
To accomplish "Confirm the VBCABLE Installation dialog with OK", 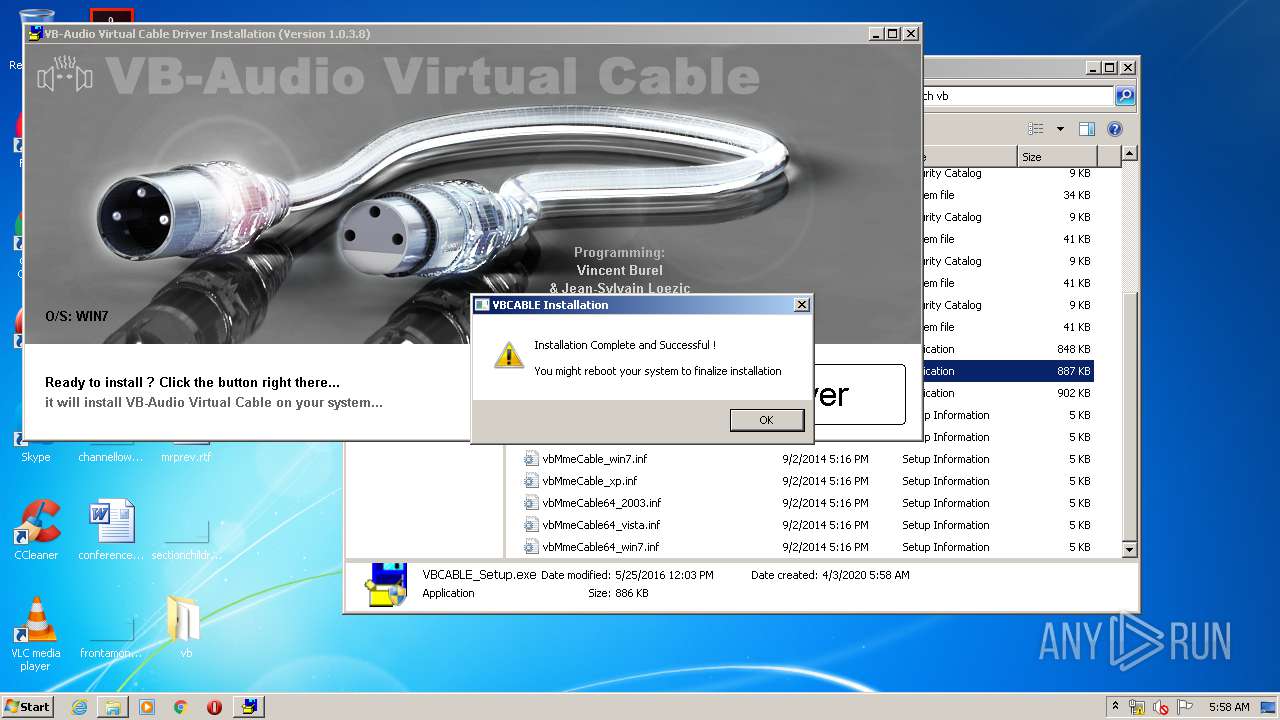I will pyautogui.click(x=766, y=420).
